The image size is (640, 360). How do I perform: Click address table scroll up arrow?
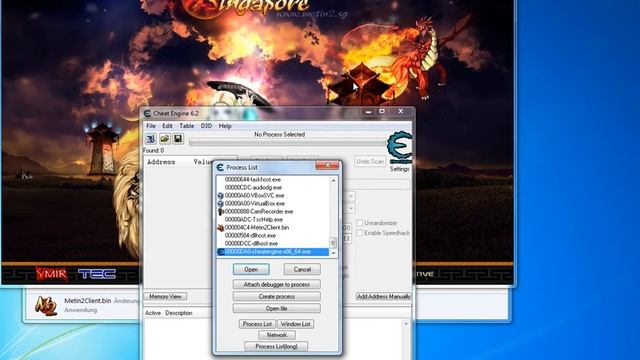pyautogui.click(x=406, y=324)
